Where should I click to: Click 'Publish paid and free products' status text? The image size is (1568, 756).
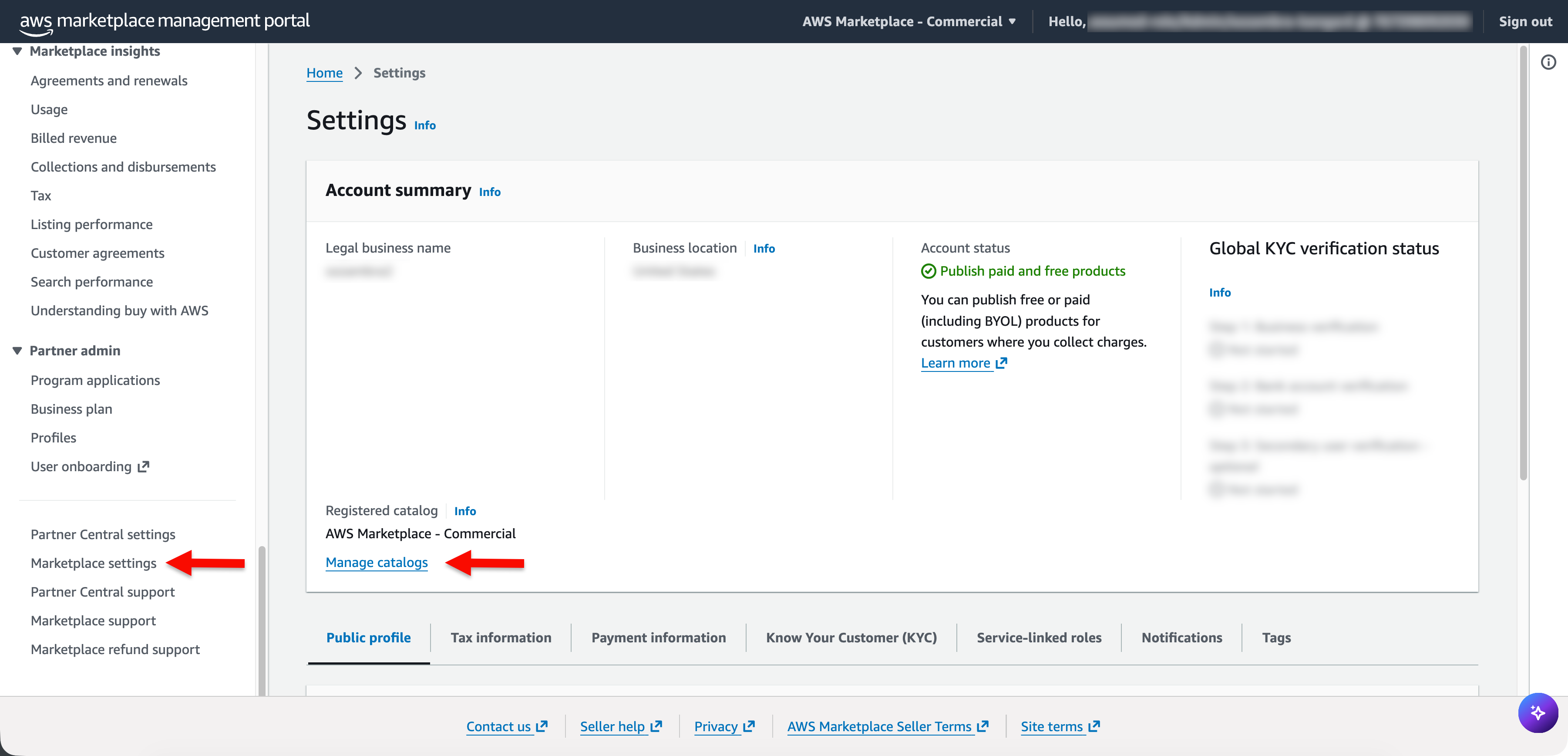(x=1033, y=271)
